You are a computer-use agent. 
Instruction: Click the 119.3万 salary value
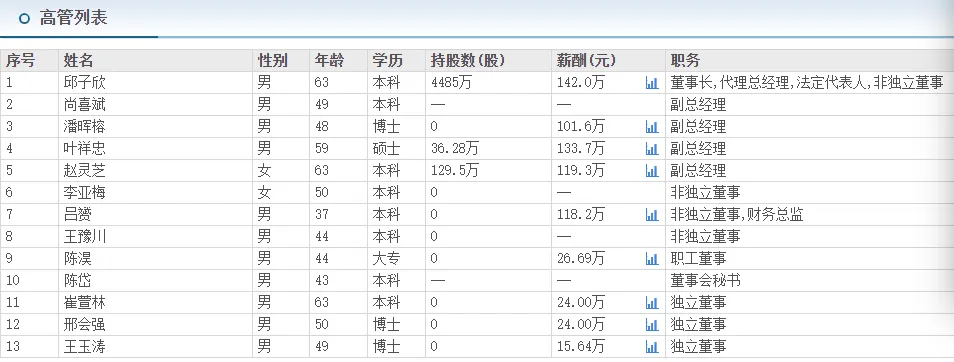[x=581, y=170]
